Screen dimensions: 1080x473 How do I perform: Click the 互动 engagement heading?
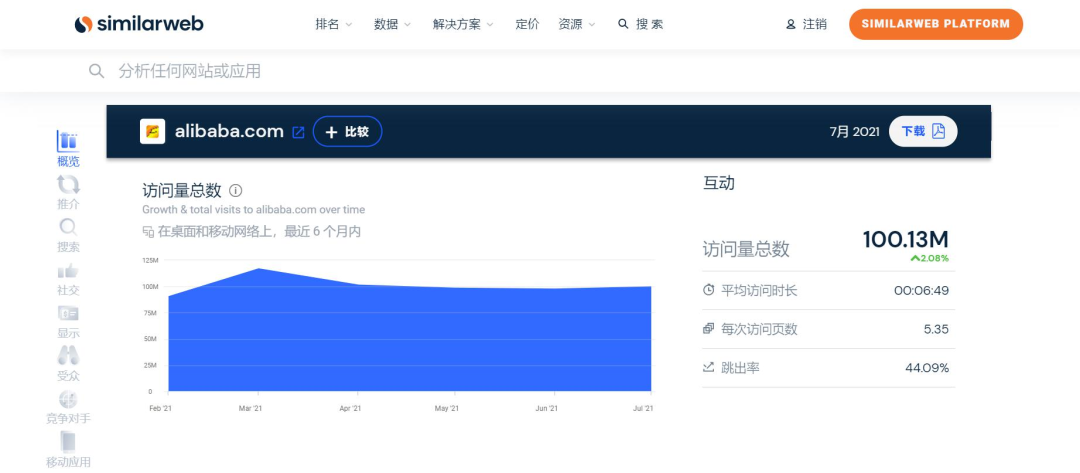tap(718, 183)
